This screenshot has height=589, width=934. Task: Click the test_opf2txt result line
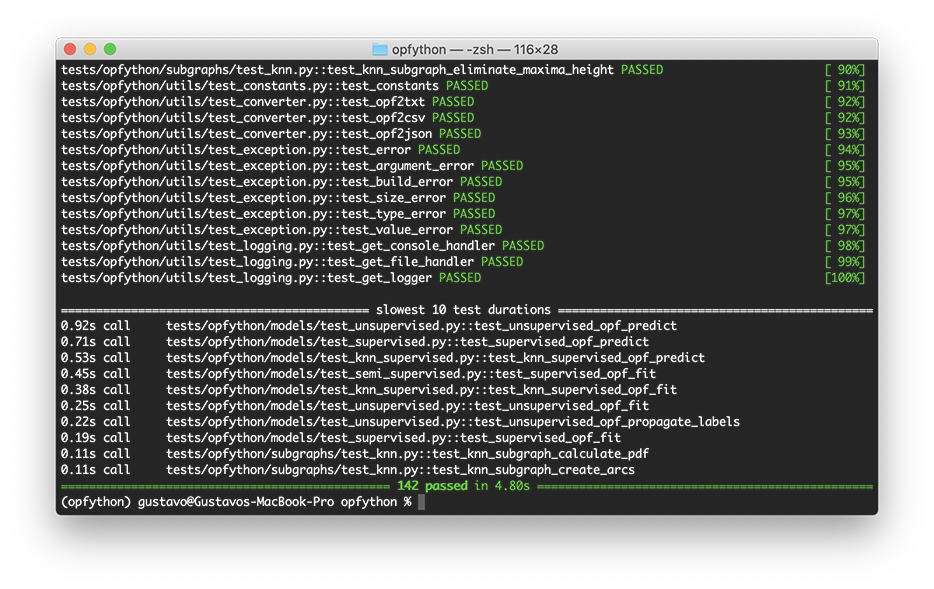tap(267, 102)
